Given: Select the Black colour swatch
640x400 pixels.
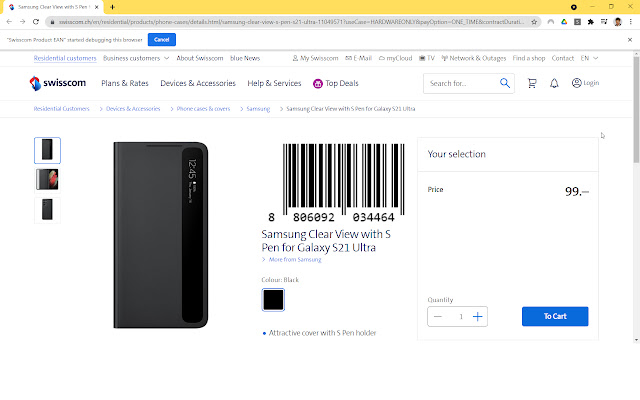Looking at the screenshot, I should coord(273,300).
